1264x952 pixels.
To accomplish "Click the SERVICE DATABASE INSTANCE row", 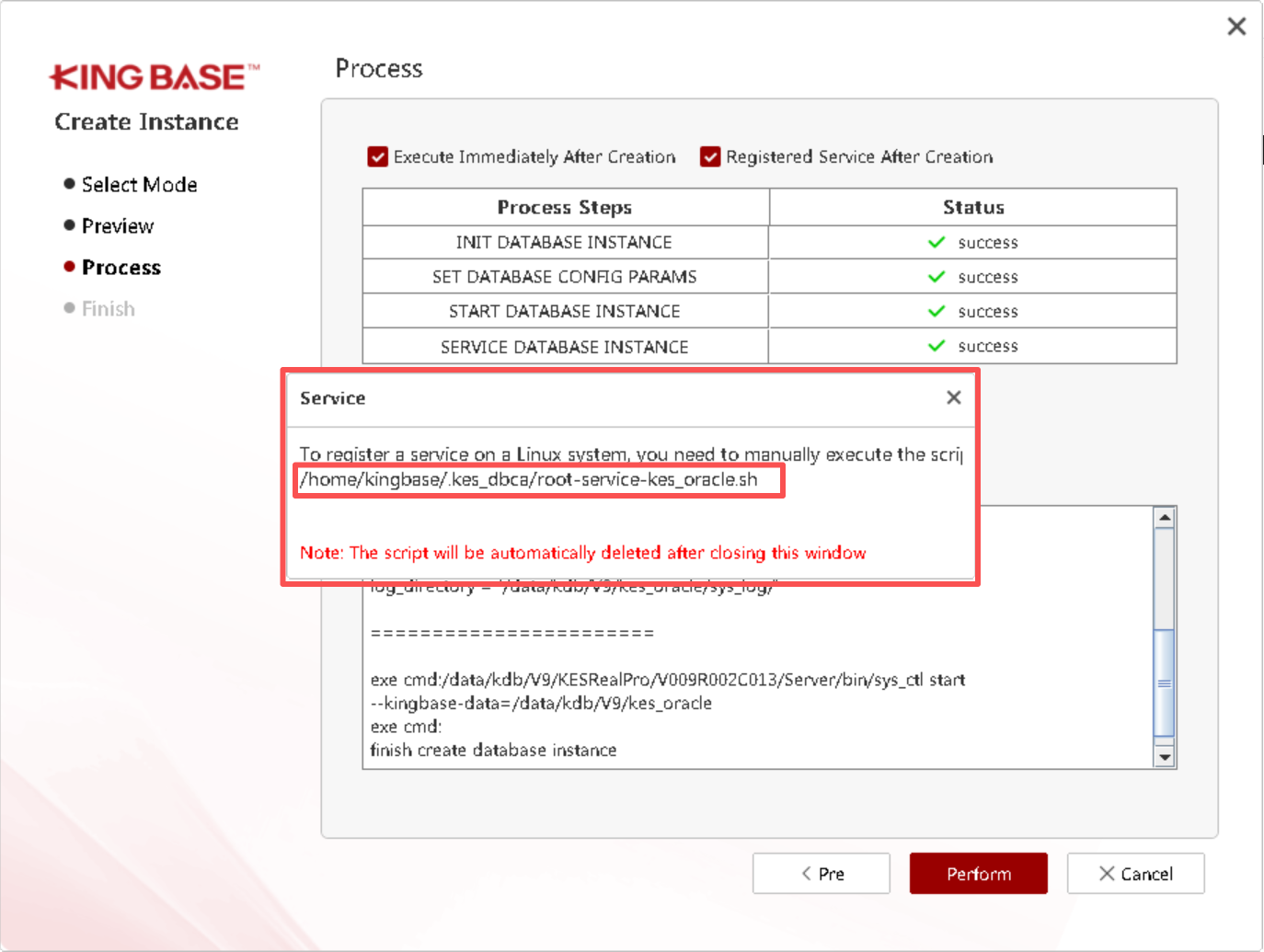I will click(770, 346).
